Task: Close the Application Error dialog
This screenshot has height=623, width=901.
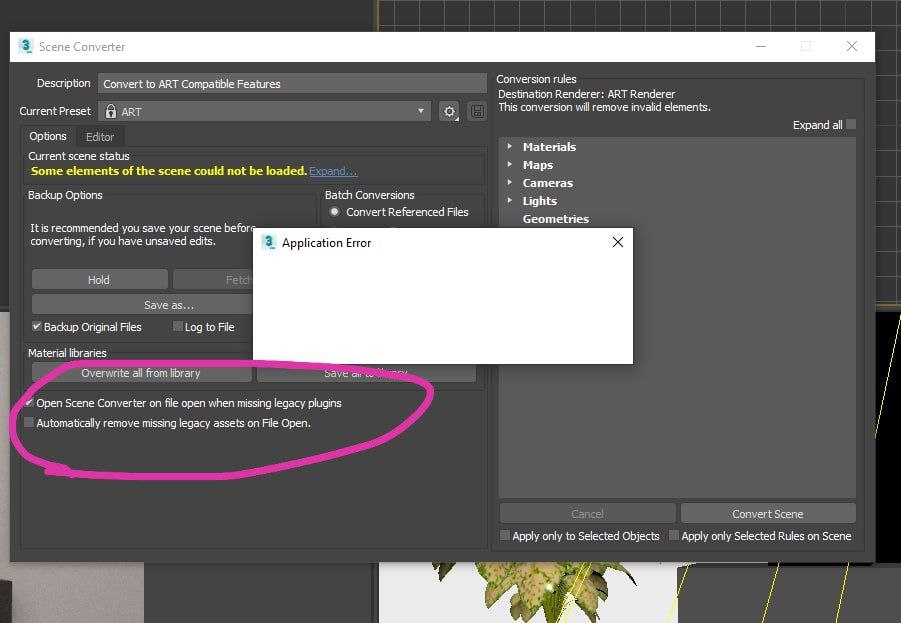Action: pos(618,242)
